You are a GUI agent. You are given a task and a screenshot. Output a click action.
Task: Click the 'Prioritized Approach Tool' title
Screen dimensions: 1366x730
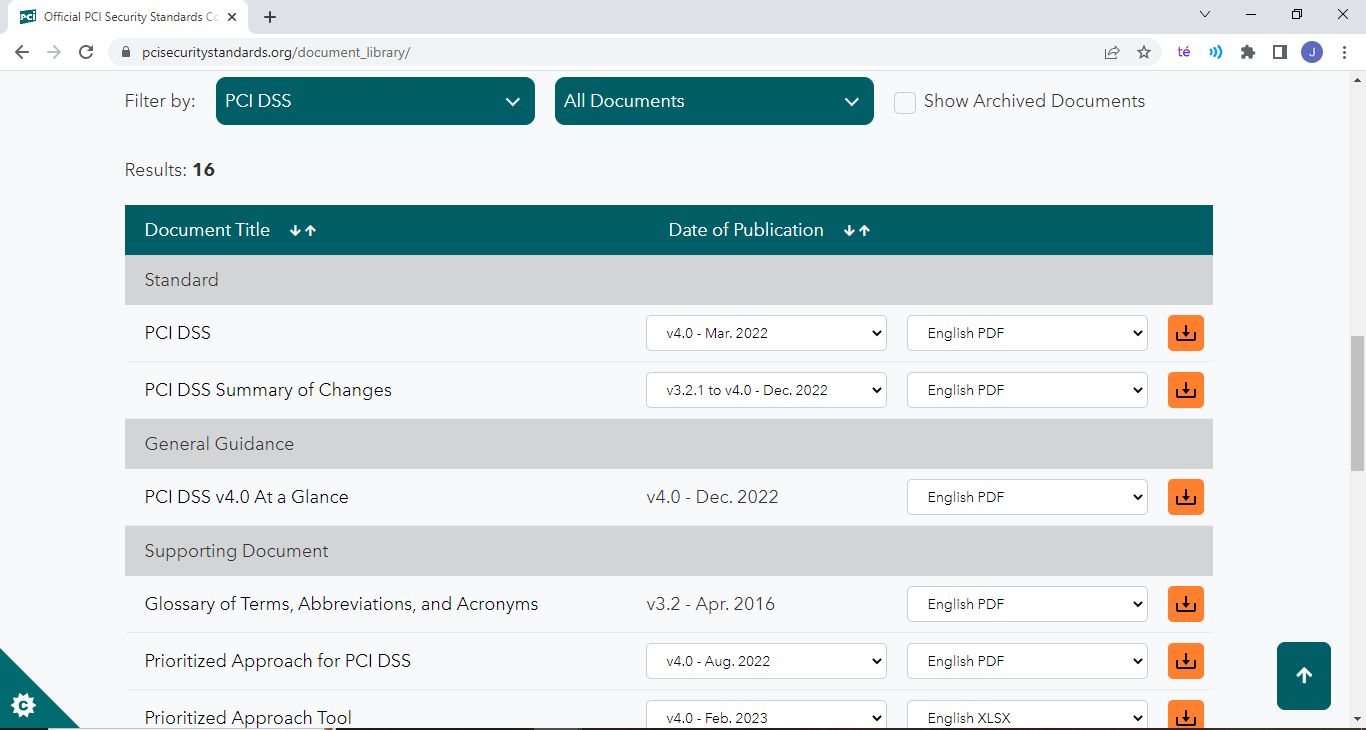pos(248,718)
